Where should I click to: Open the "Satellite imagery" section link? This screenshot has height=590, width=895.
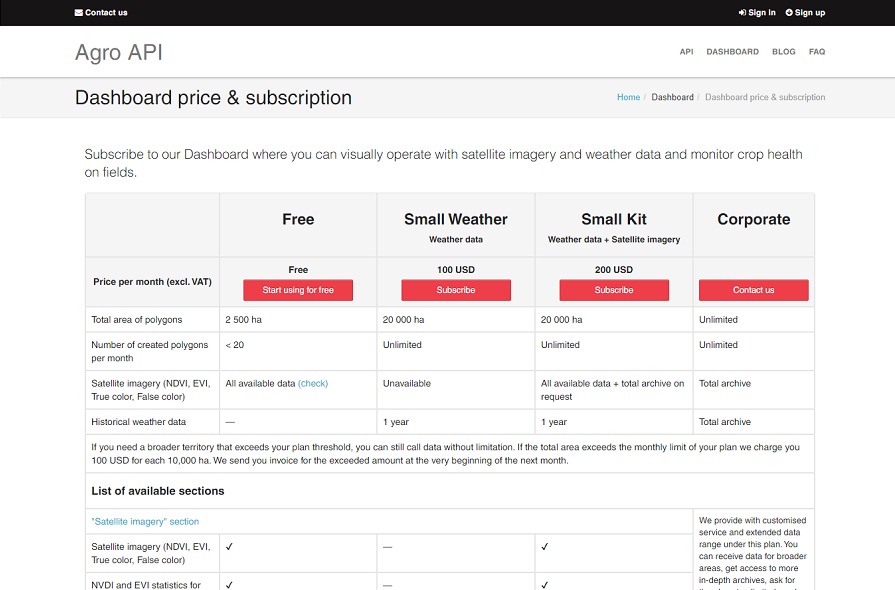[x=145, y=522]
